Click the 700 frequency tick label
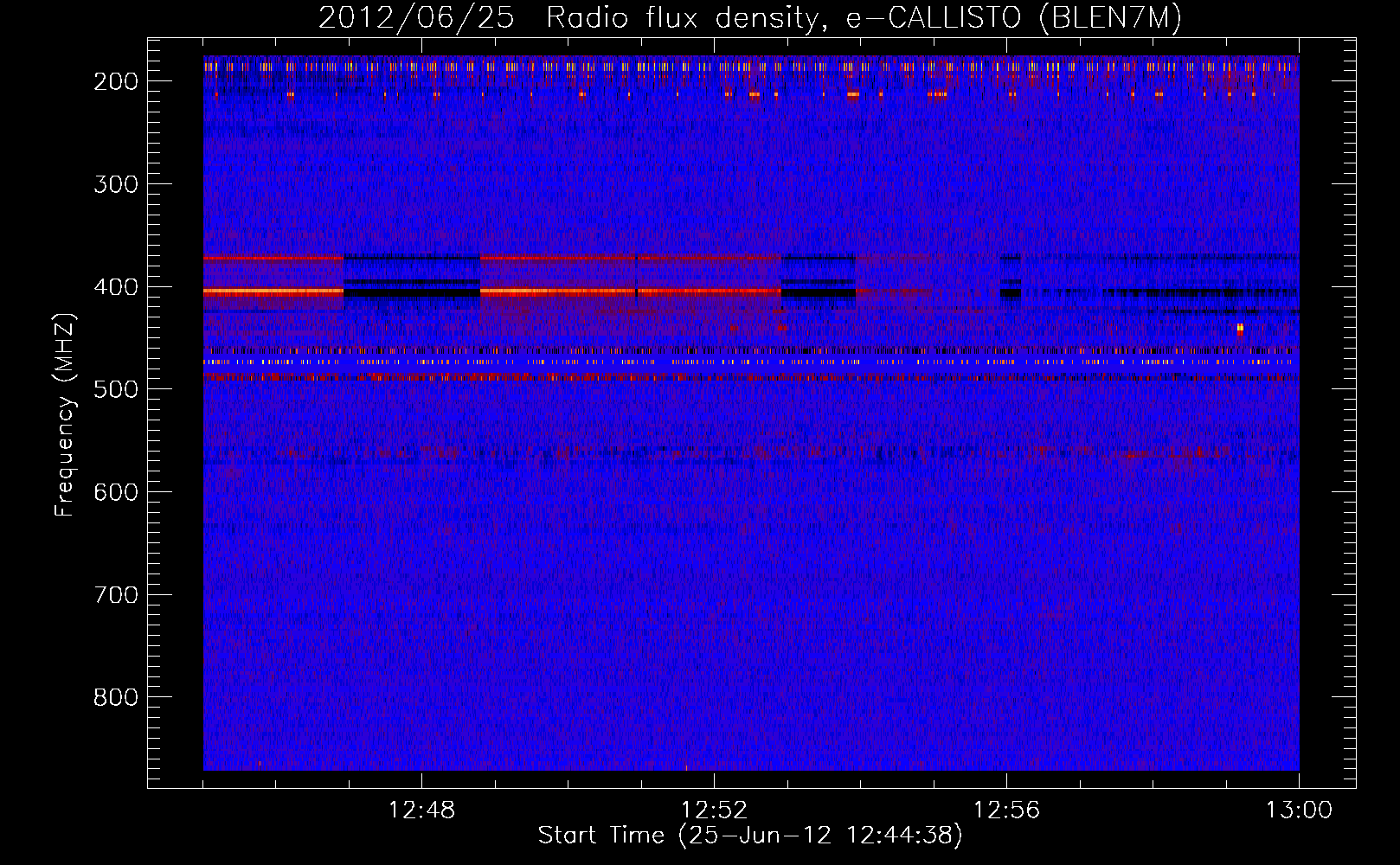Screen dimensions: 1400x865 [x=116, y=595]
